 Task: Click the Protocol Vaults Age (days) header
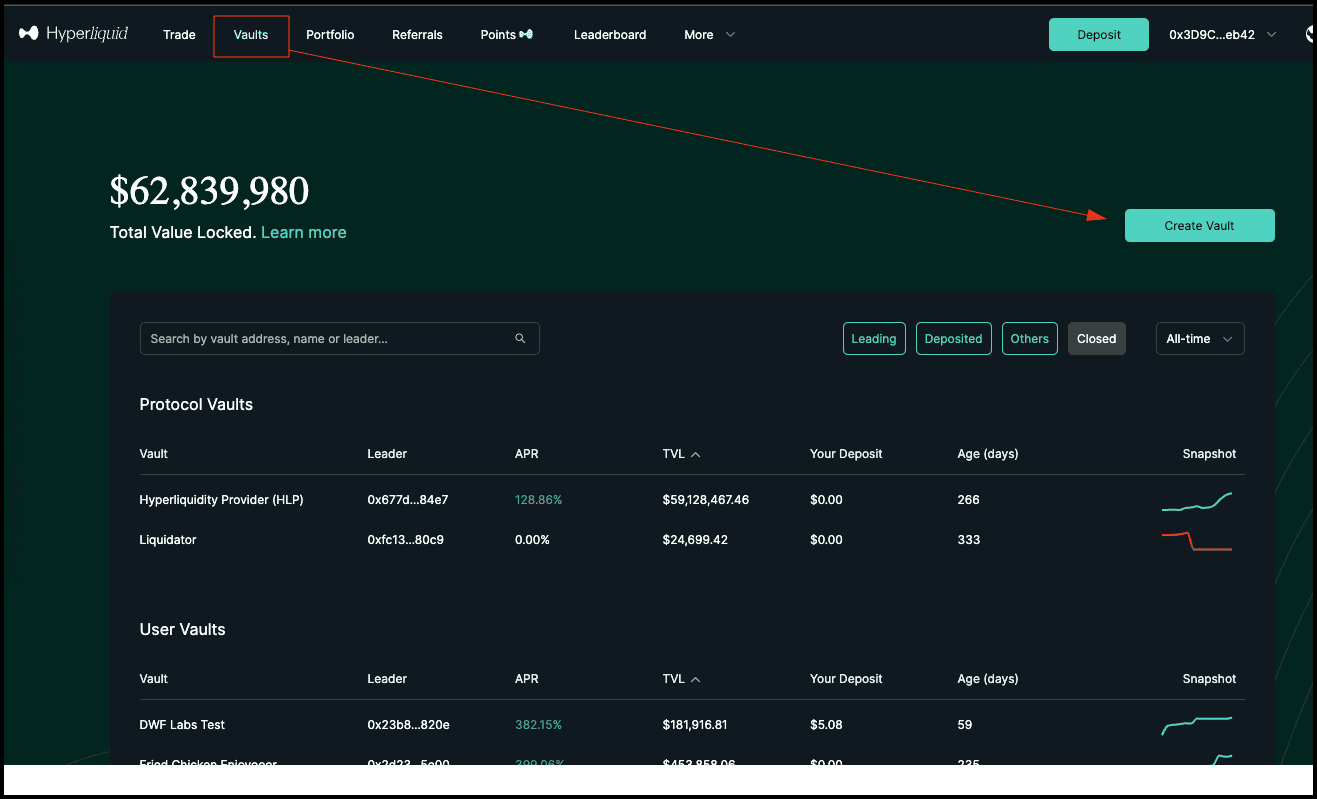[987, 454]
